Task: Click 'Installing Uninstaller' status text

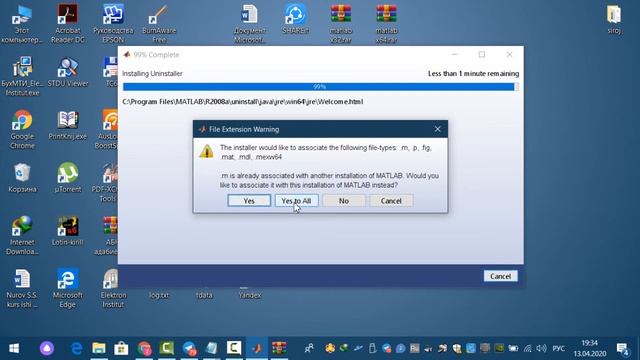Action: pyautogui.click(x=152, y=73)
